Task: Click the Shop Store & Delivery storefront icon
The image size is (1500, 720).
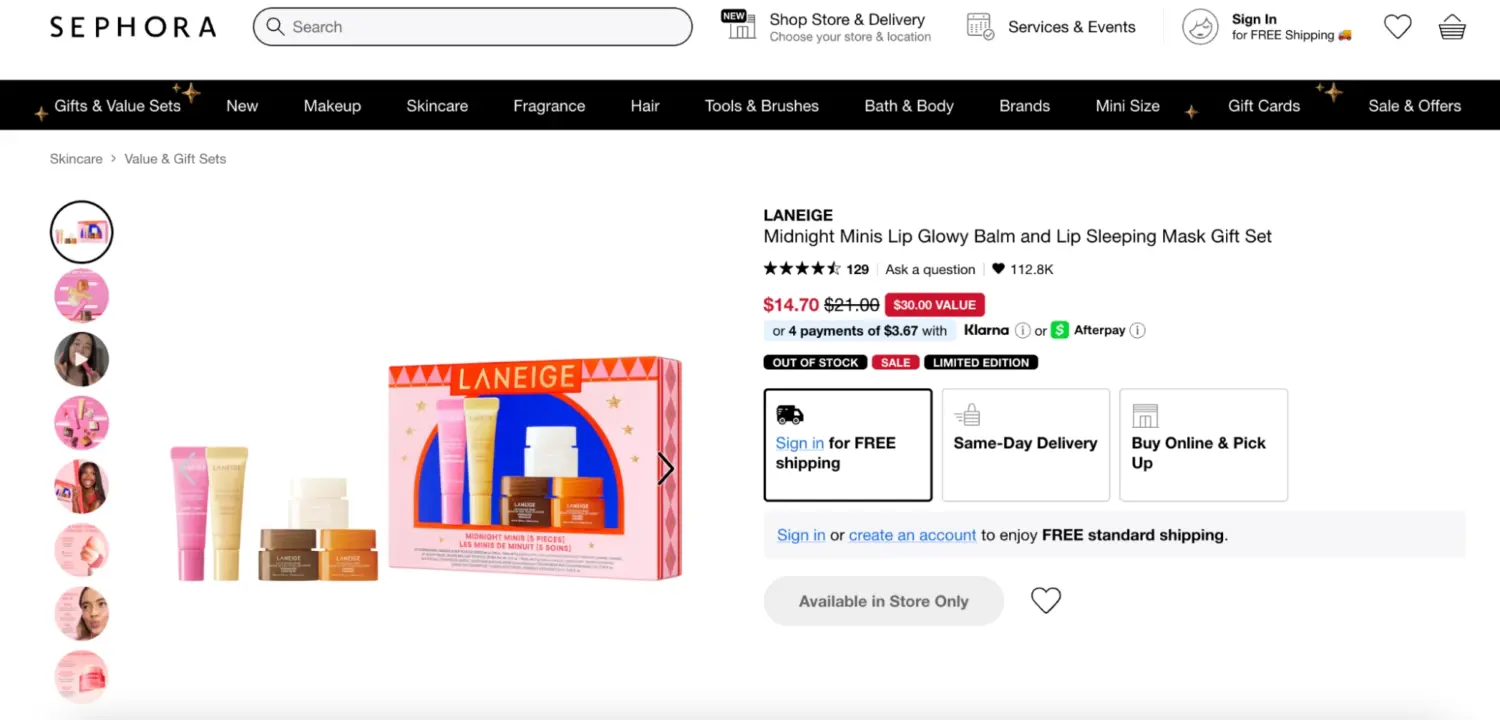Action: point(738,26)
